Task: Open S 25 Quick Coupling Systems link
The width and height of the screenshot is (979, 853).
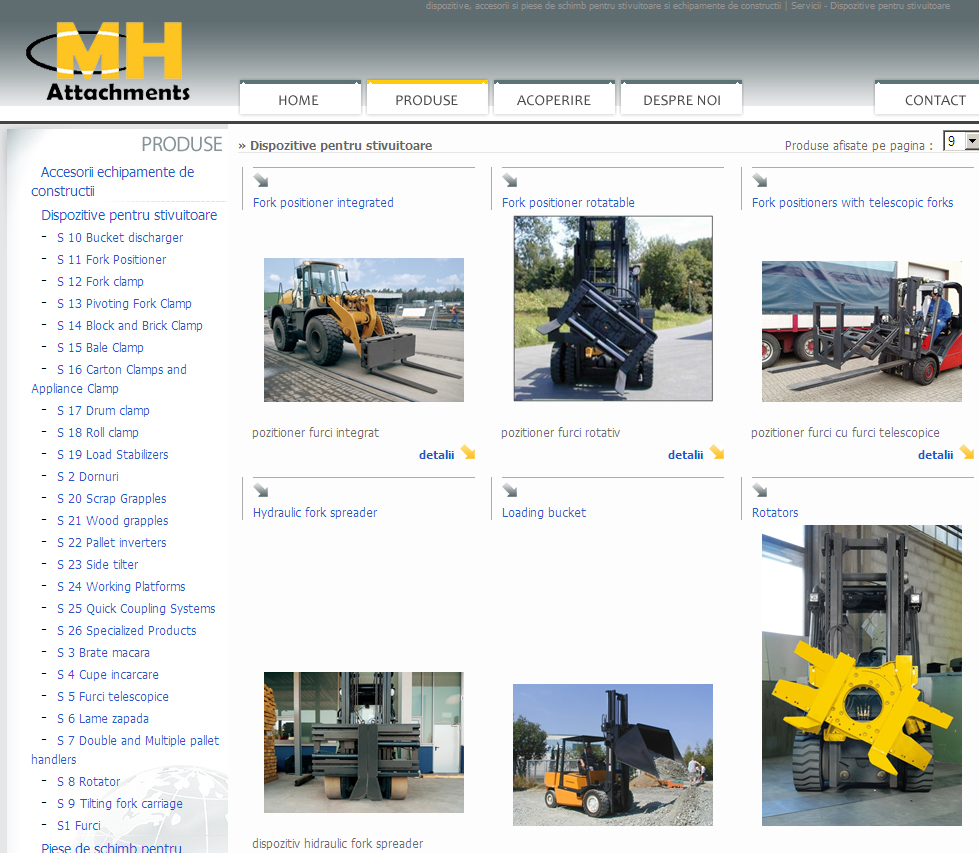Action: click(x=135, y=609)
